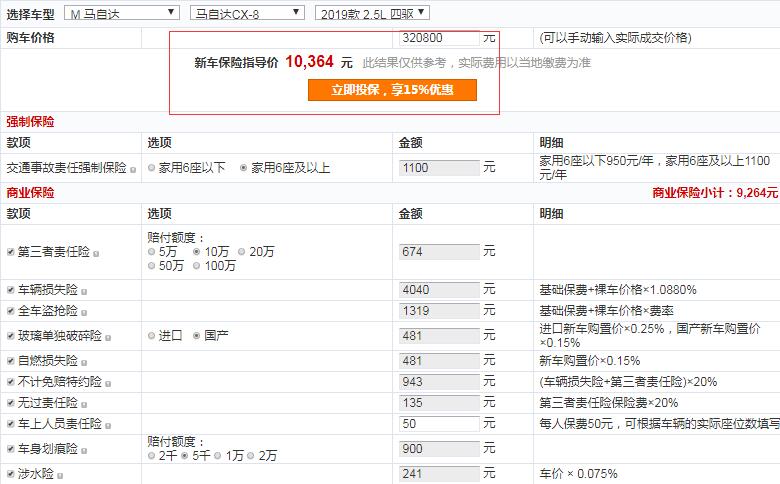Click 立即投保,享15%优惠 button

coord(392,90)
